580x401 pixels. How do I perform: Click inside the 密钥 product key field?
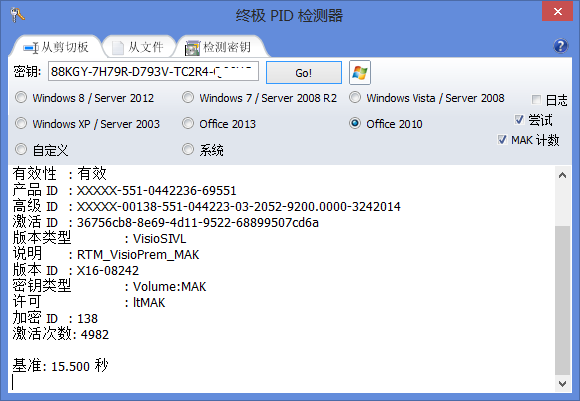coord(153,71)
